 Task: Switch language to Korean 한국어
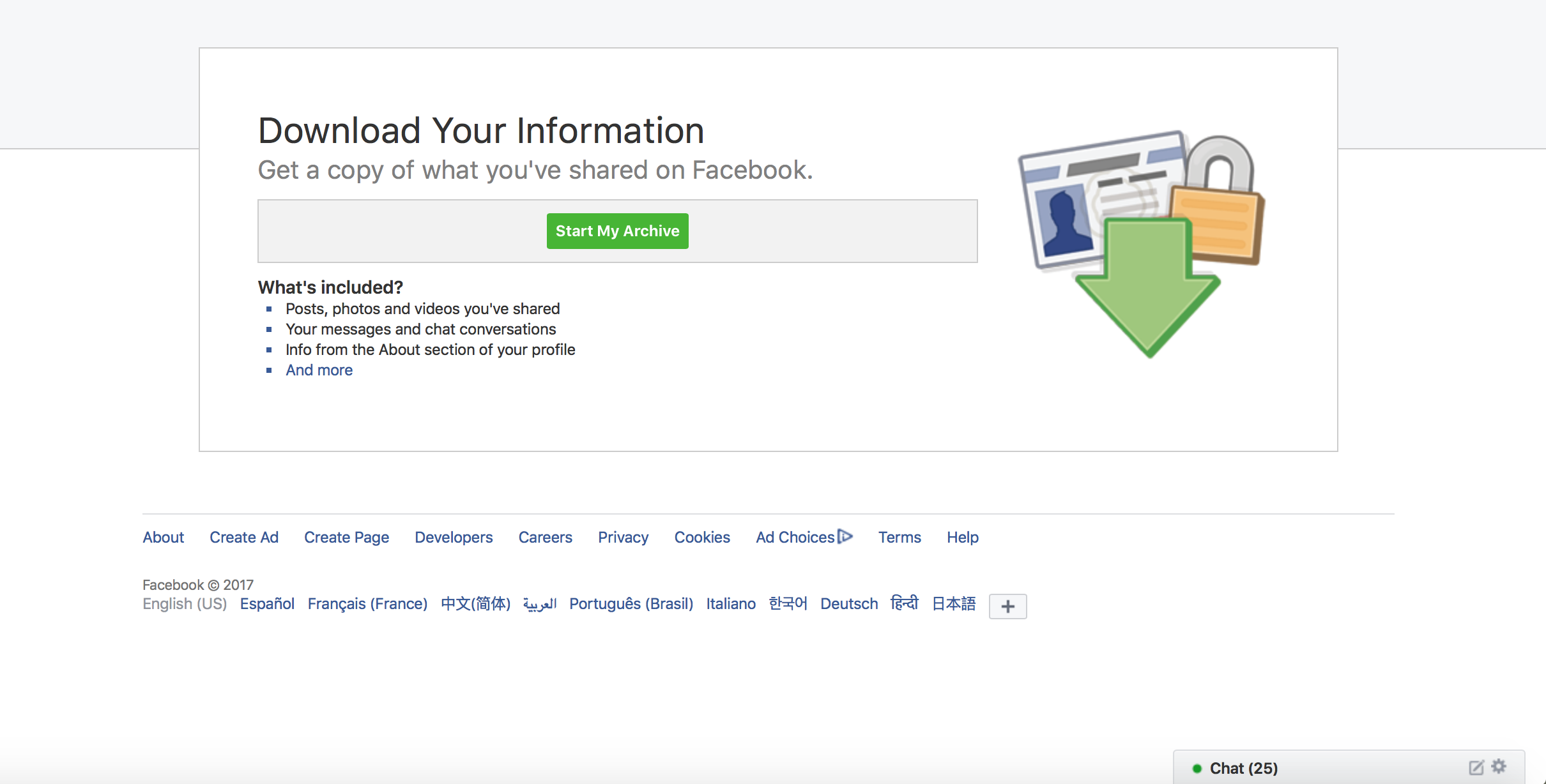pos(788,604)
